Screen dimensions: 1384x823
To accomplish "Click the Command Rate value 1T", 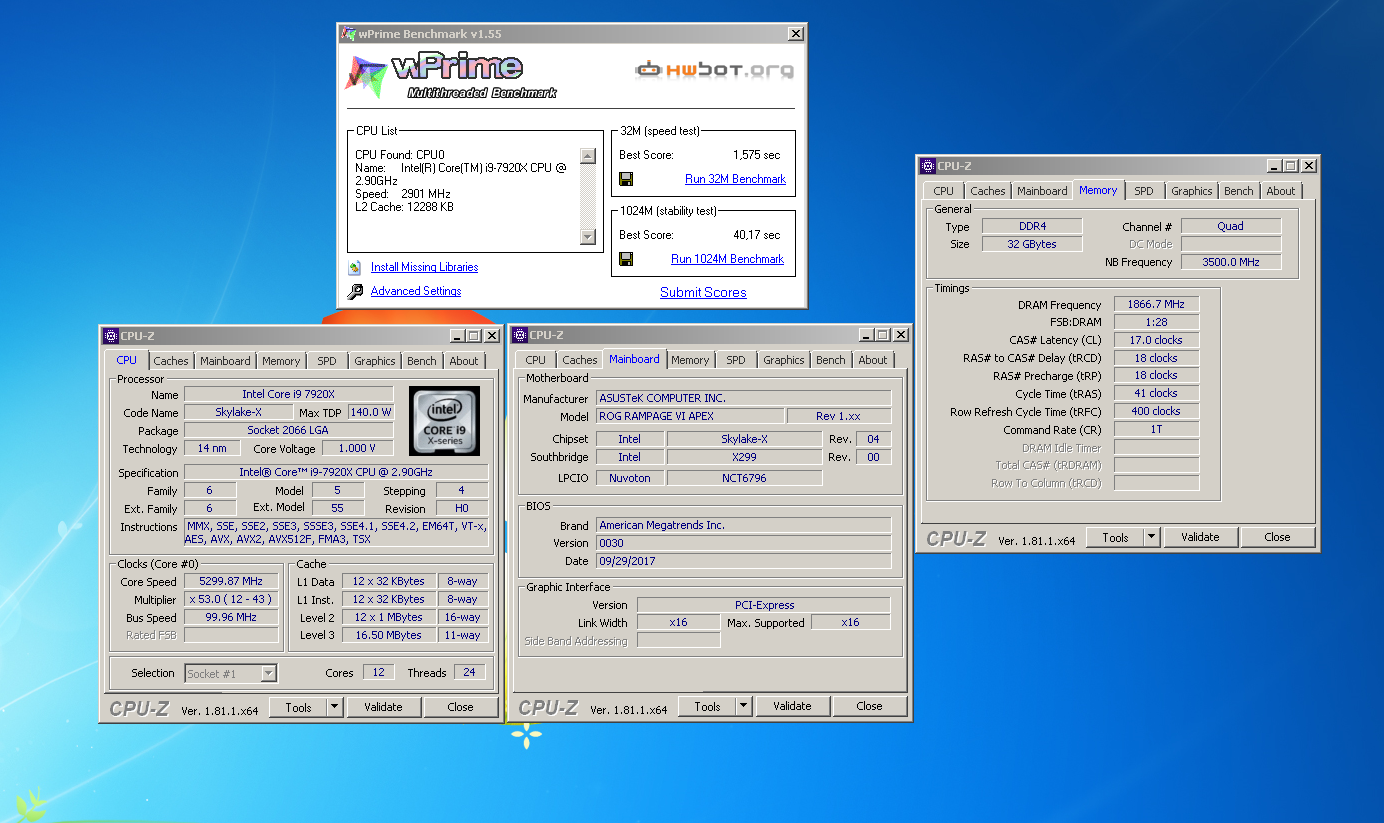I will coord(1156,429).
